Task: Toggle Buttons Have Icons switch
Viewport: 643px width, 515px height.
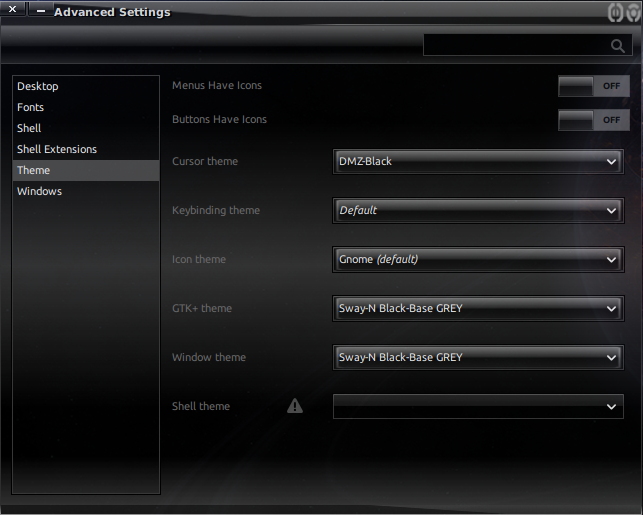Action: click(594, 120)
